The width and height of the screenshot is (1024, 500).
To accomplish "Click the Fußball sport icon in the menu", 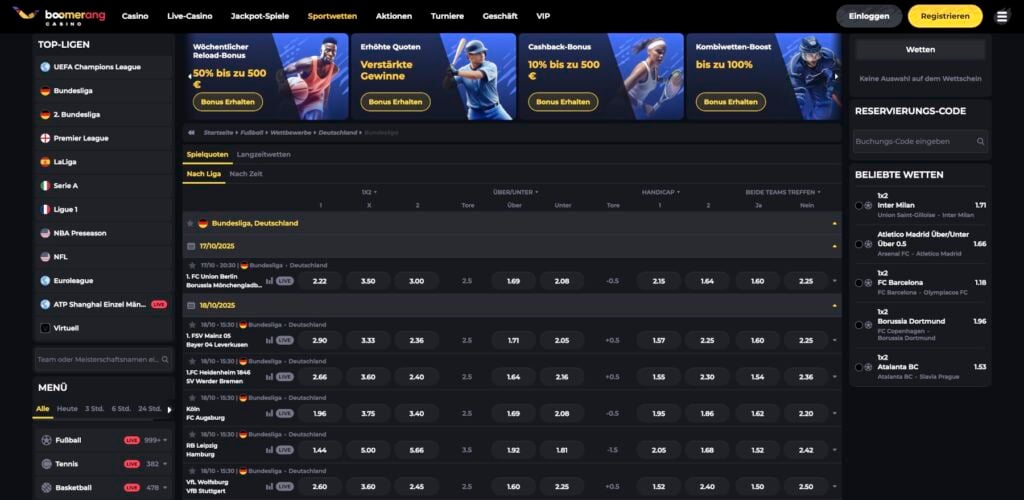I will tap(46, 440).
